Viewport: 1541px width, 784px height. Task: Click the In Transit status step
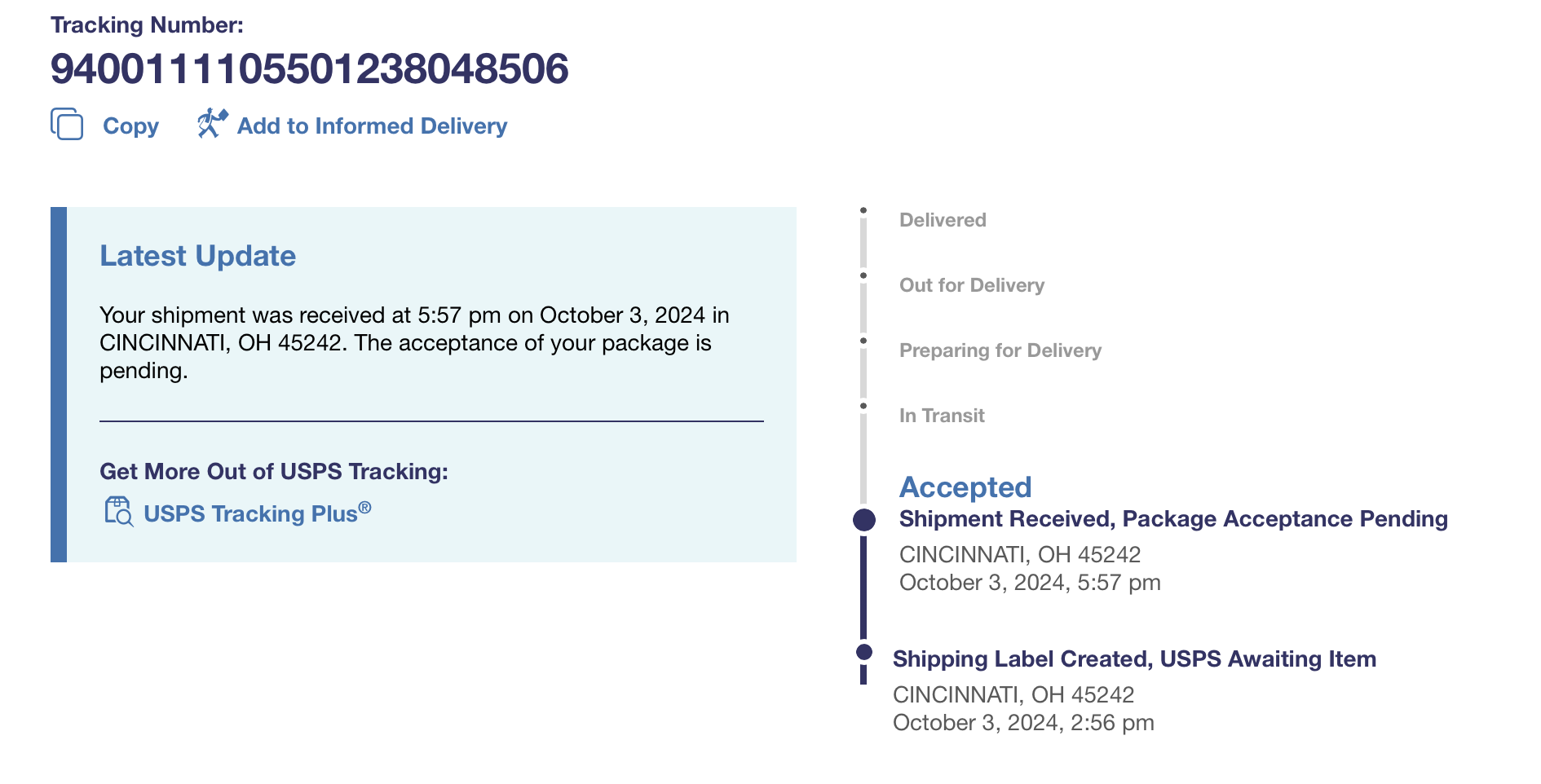942,416
